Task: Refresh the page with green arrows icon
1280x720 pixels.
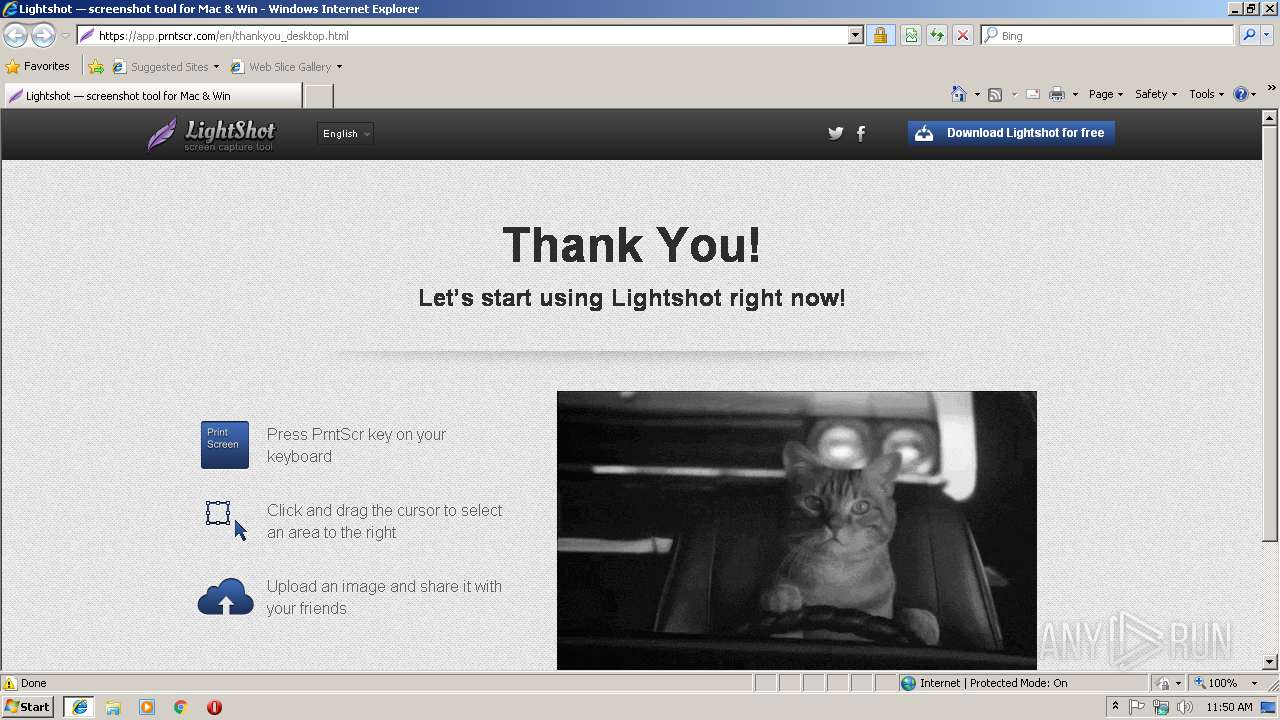Action: point(937,35)
